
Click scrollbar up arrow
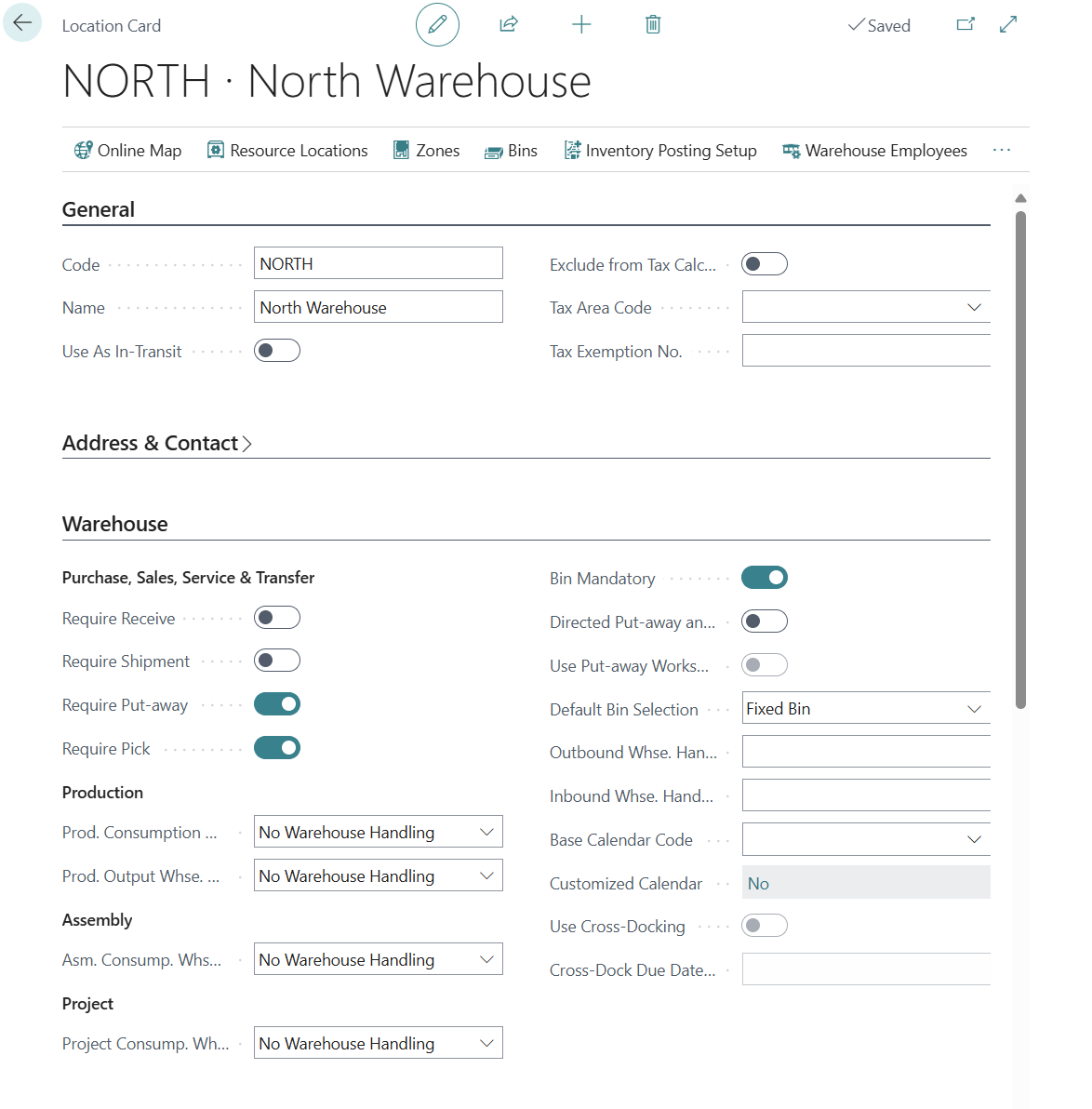[1020, 198]
